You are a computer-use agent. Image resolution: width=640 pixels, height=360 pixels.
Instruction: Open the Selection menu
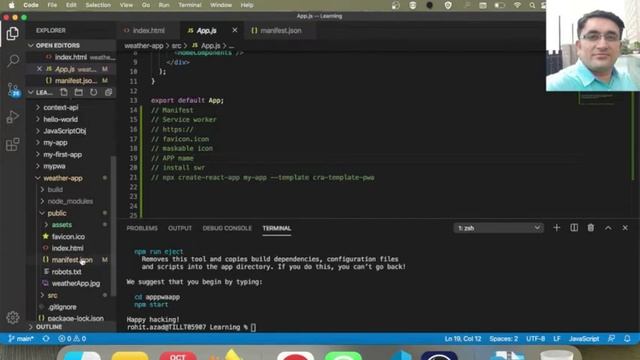[98, 5]
